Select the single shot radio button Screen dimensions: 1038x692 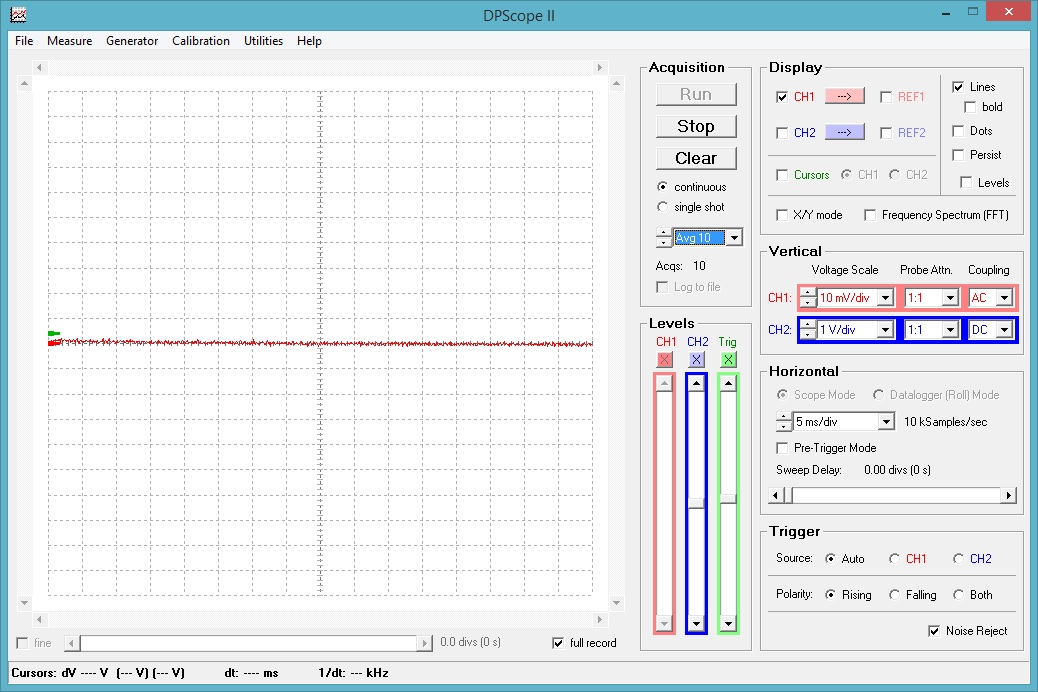pyautogui.click(x=662, y=207)
